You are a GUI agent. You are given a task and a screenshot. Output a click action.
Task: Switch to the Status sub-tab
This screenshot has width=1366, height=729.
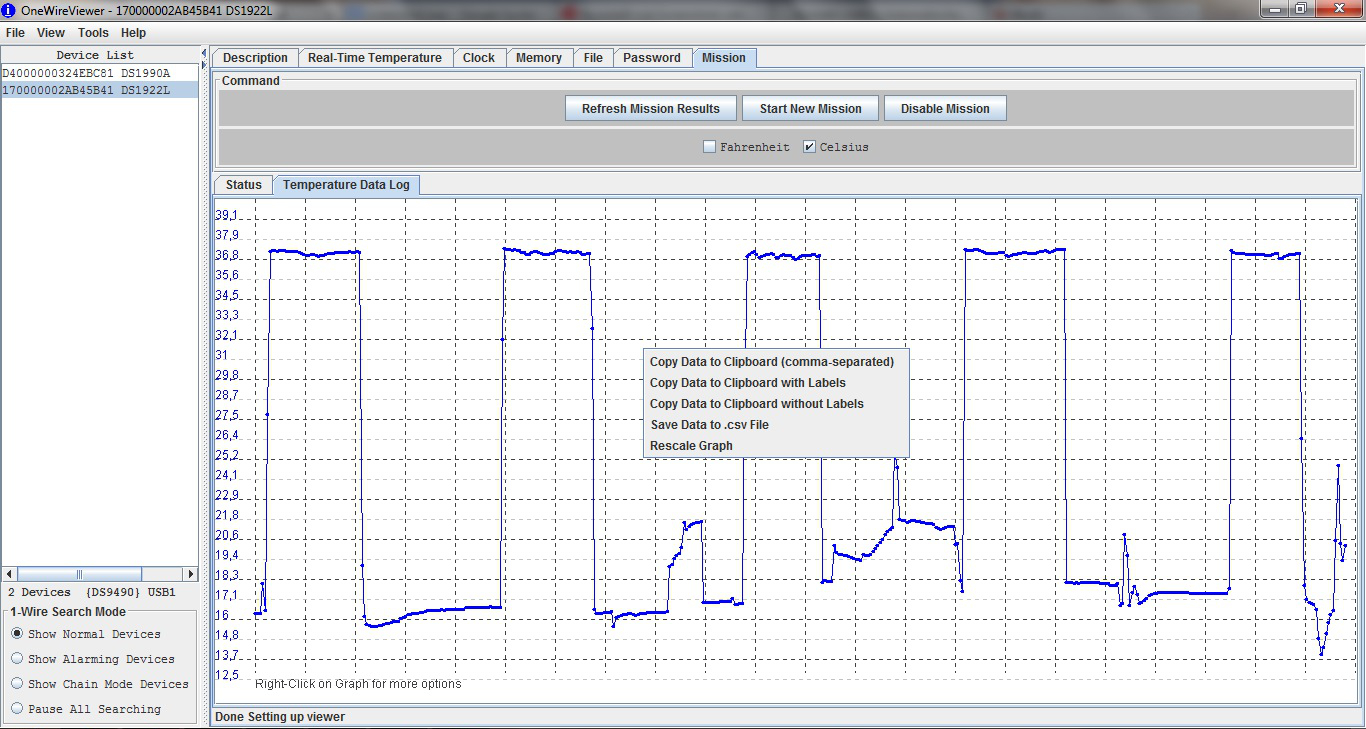pos(243,185)
